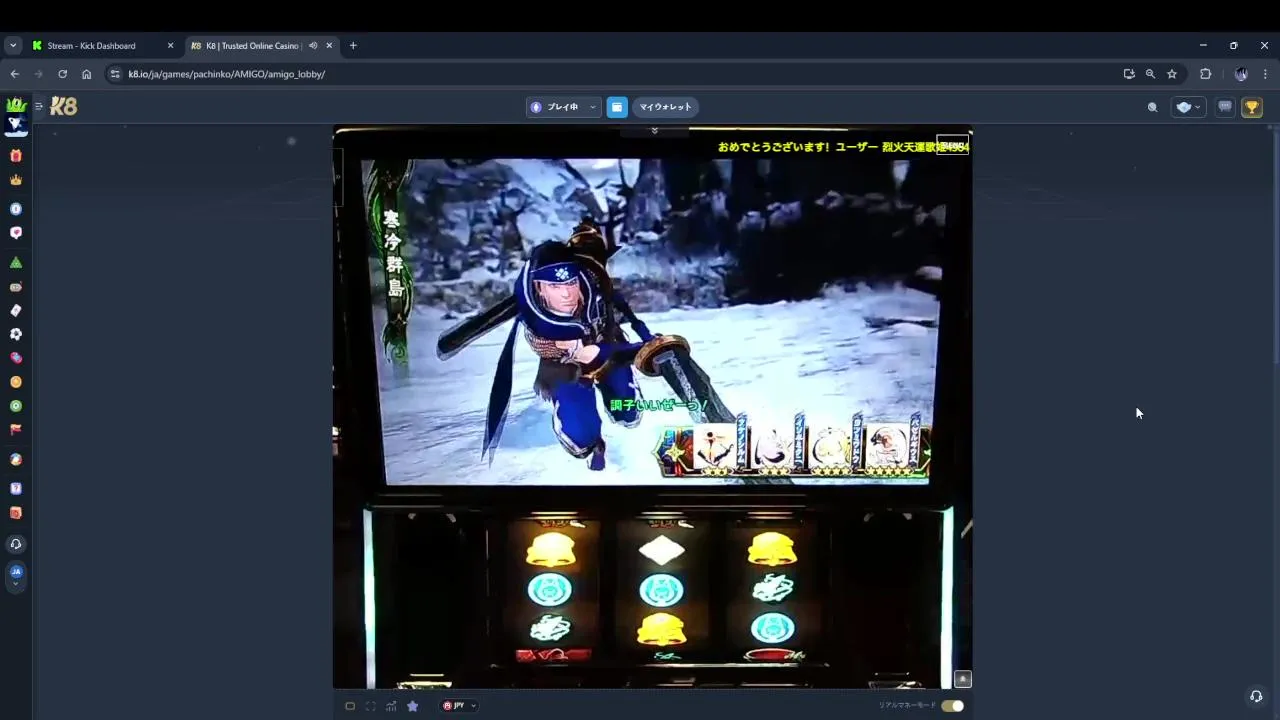Expand the chevron at top of game frame

pyautogui.click(x=654, y=131)
